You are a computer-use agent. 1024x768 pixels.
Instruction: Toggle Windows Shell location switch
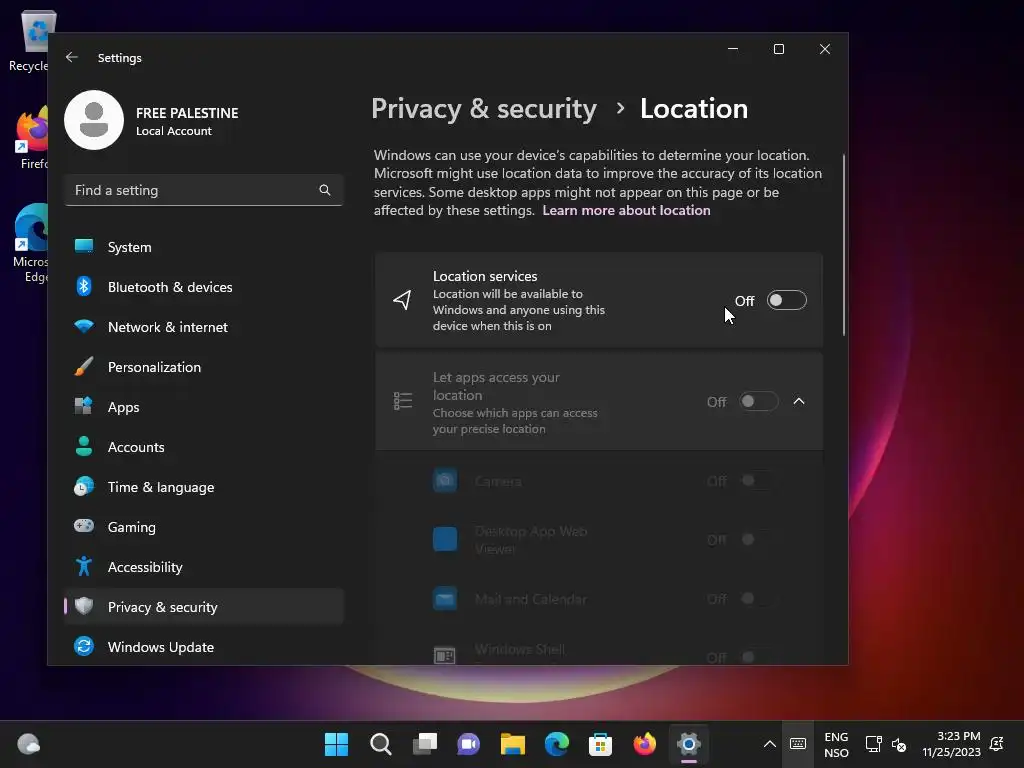point(758,656)
